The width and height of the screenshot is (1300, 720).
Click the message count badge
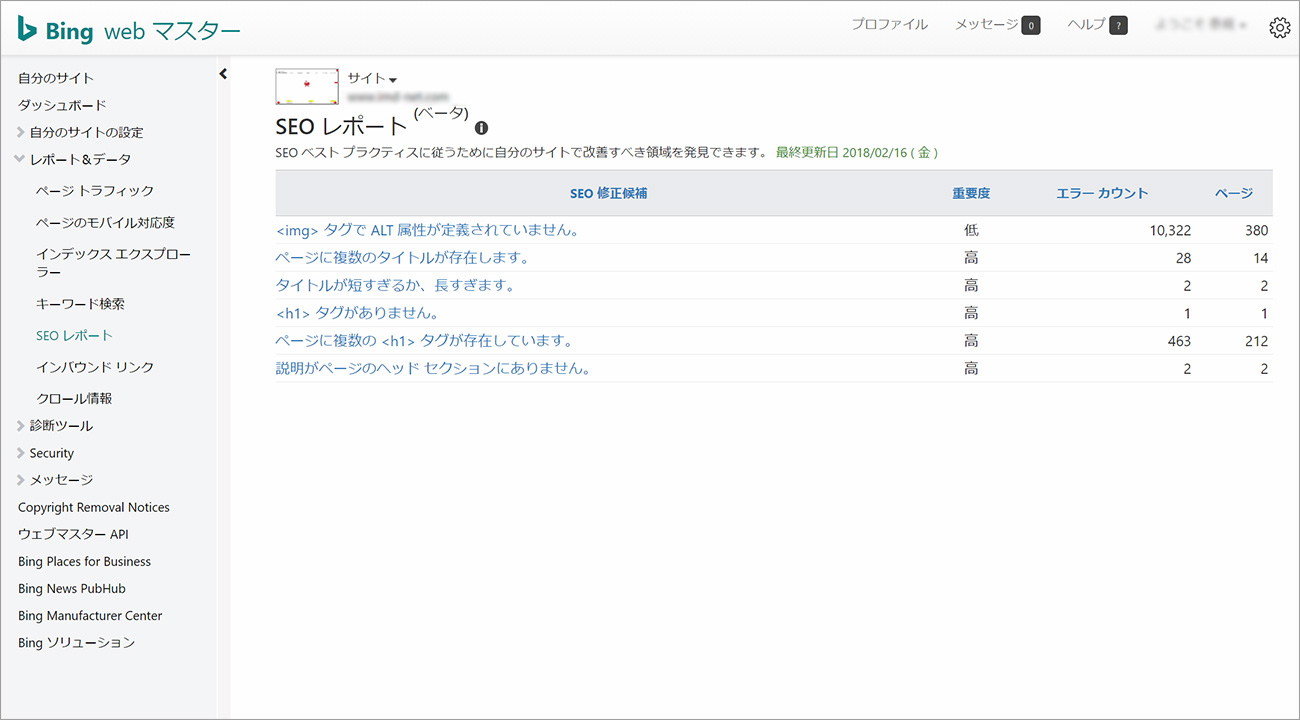coord(1031,26)
